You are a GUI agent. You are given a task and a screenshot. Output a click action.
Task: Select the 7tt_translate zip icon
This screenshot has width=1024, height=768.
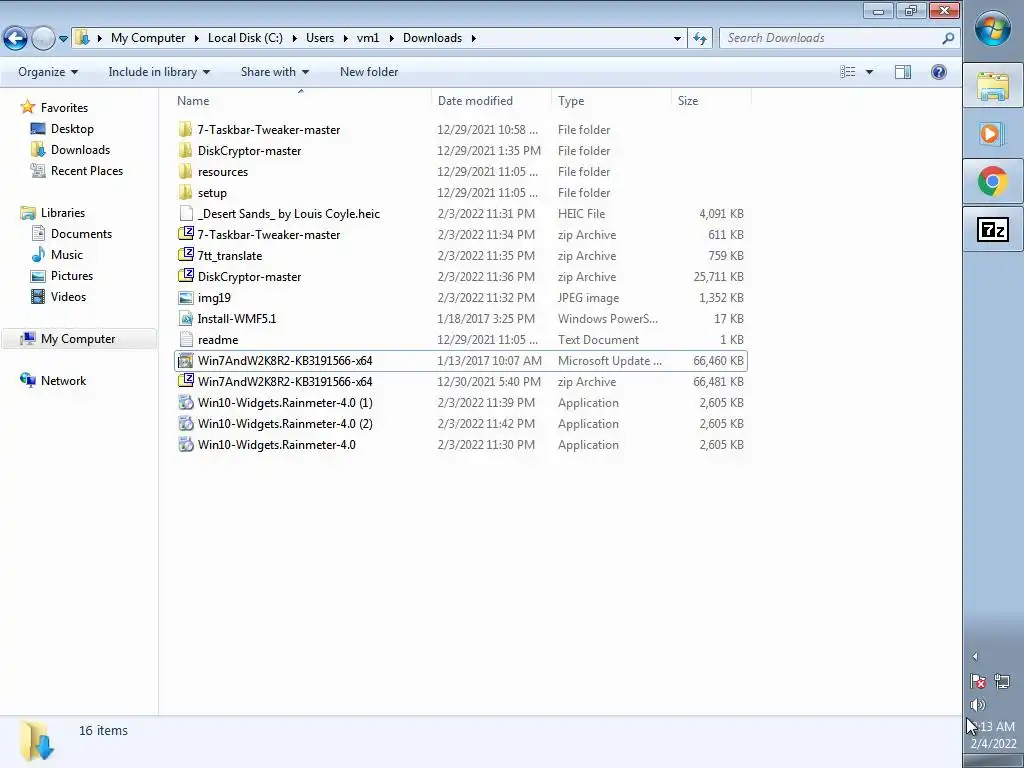tap(185, 255)
